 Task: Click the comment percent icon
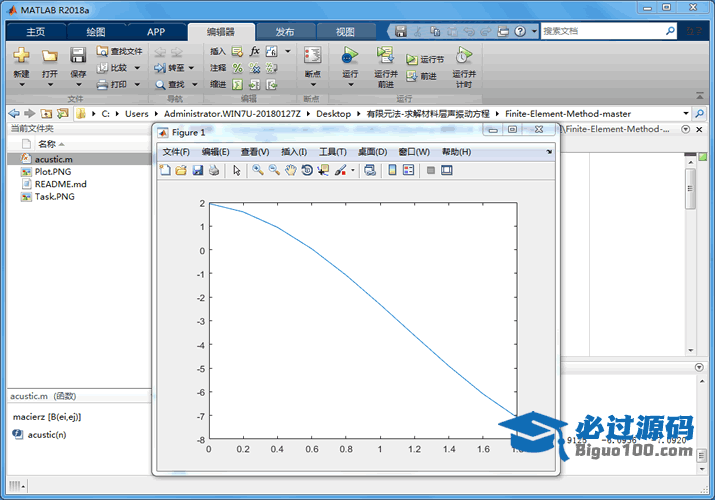click(x=237, y=68)
